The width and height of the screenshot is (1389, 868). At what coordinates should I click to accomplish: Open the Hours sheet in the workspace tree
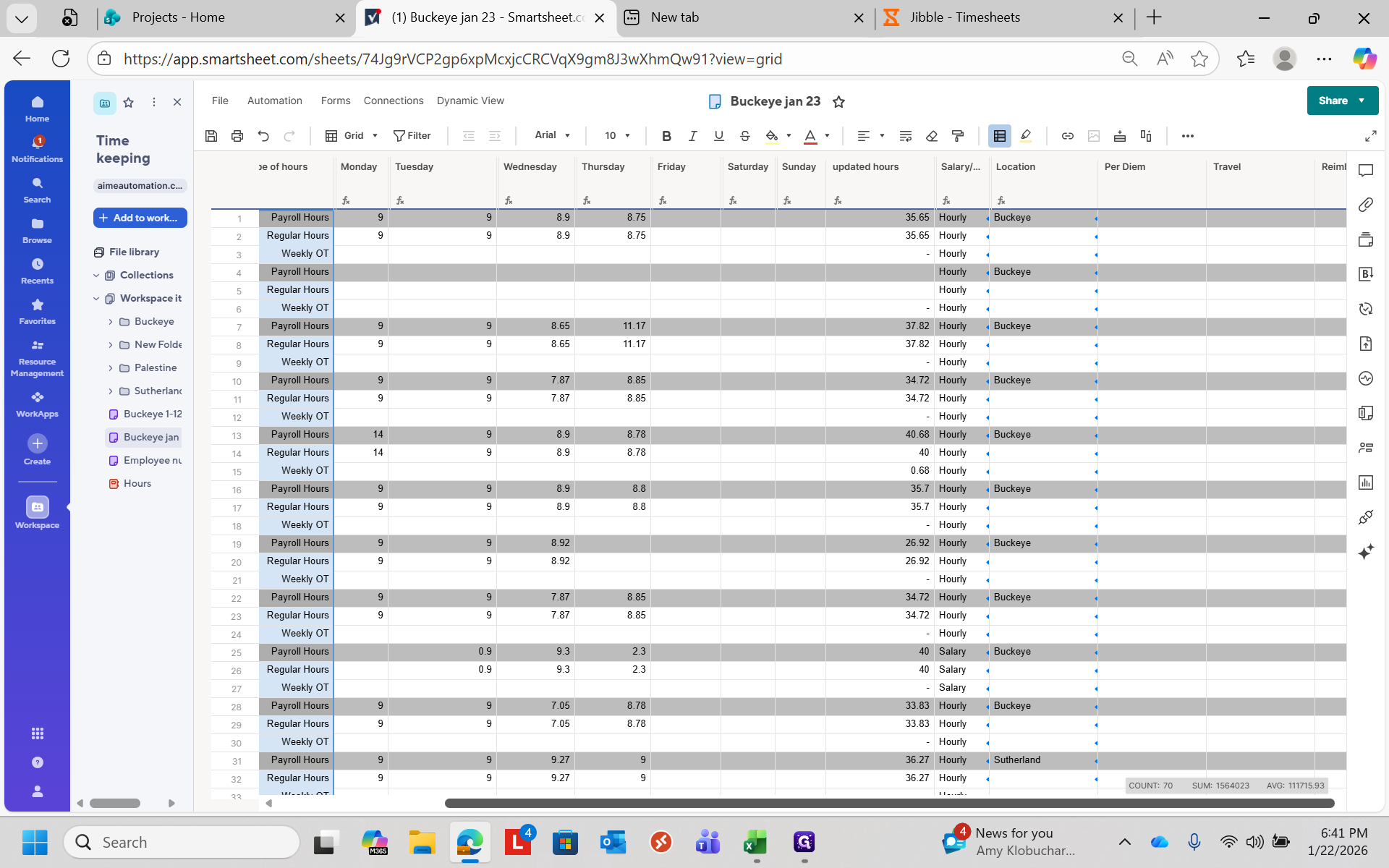click(137, 483)
